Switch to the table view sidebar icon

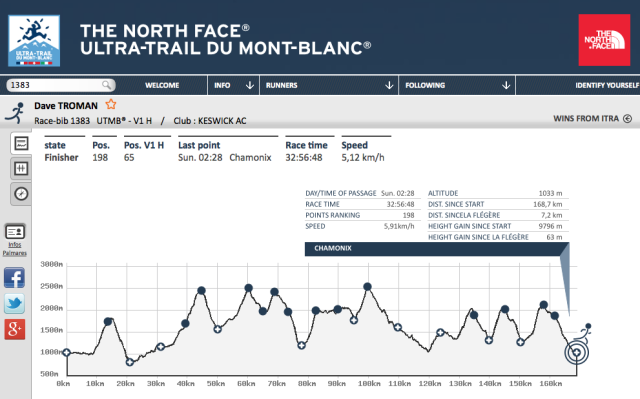(21, 168)
